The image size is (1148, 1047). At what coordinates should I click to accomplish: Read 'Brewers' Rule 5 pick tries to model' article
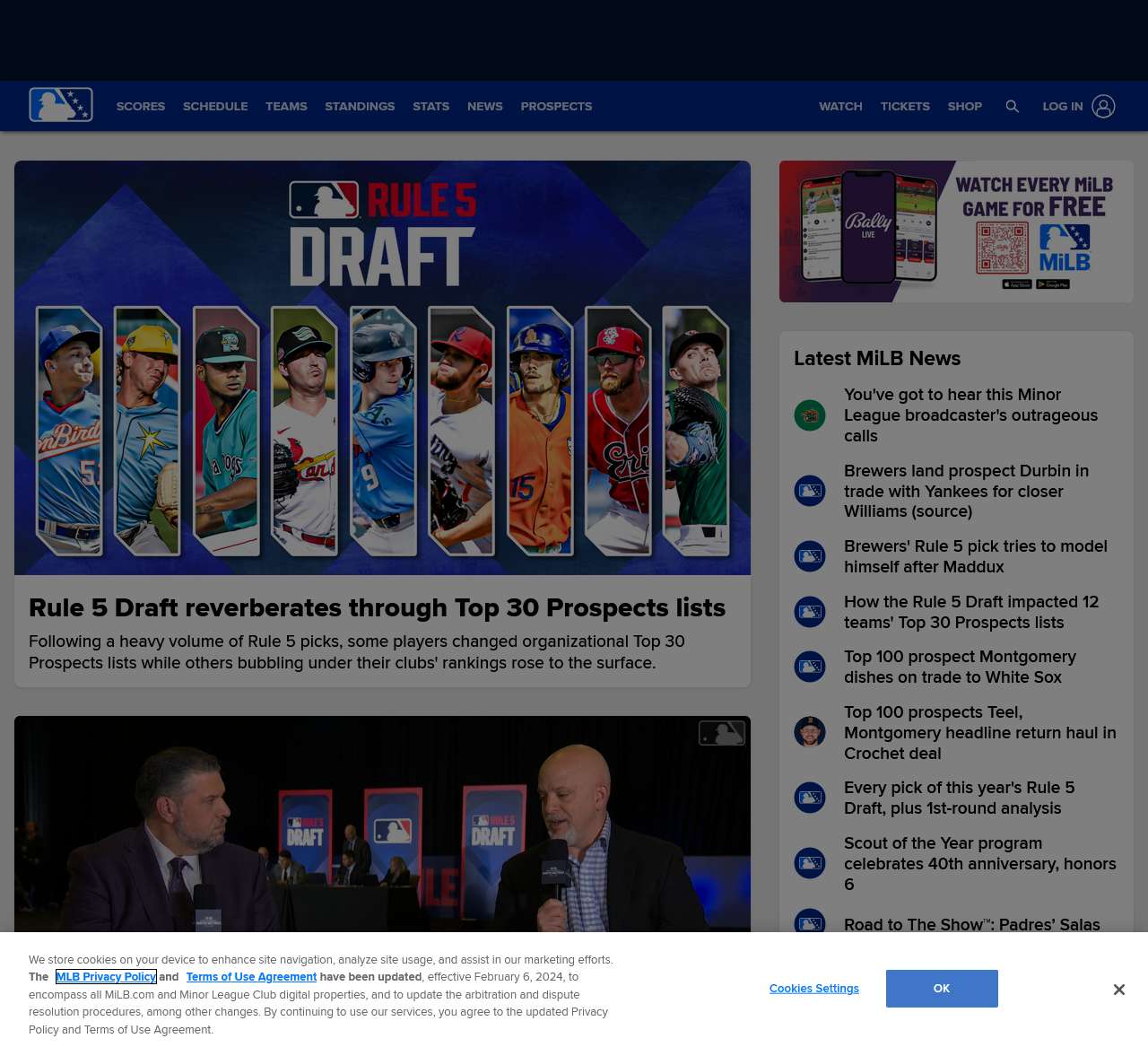976,556
